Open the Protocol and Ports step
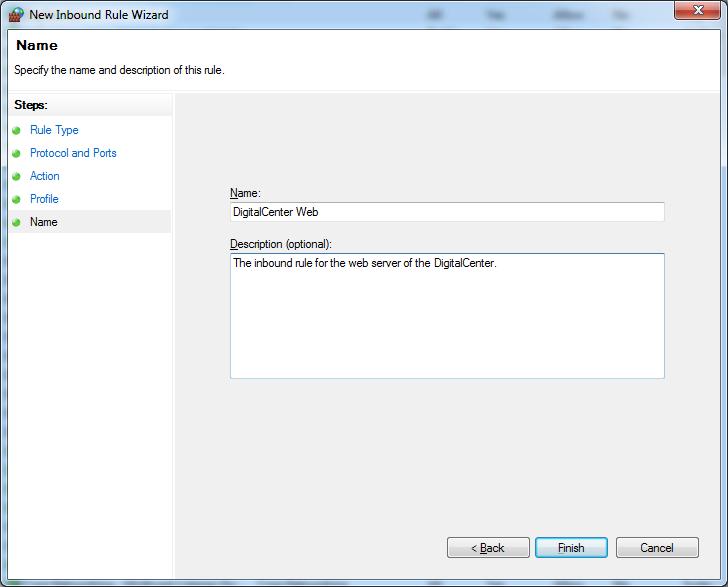 coord(73,153)
